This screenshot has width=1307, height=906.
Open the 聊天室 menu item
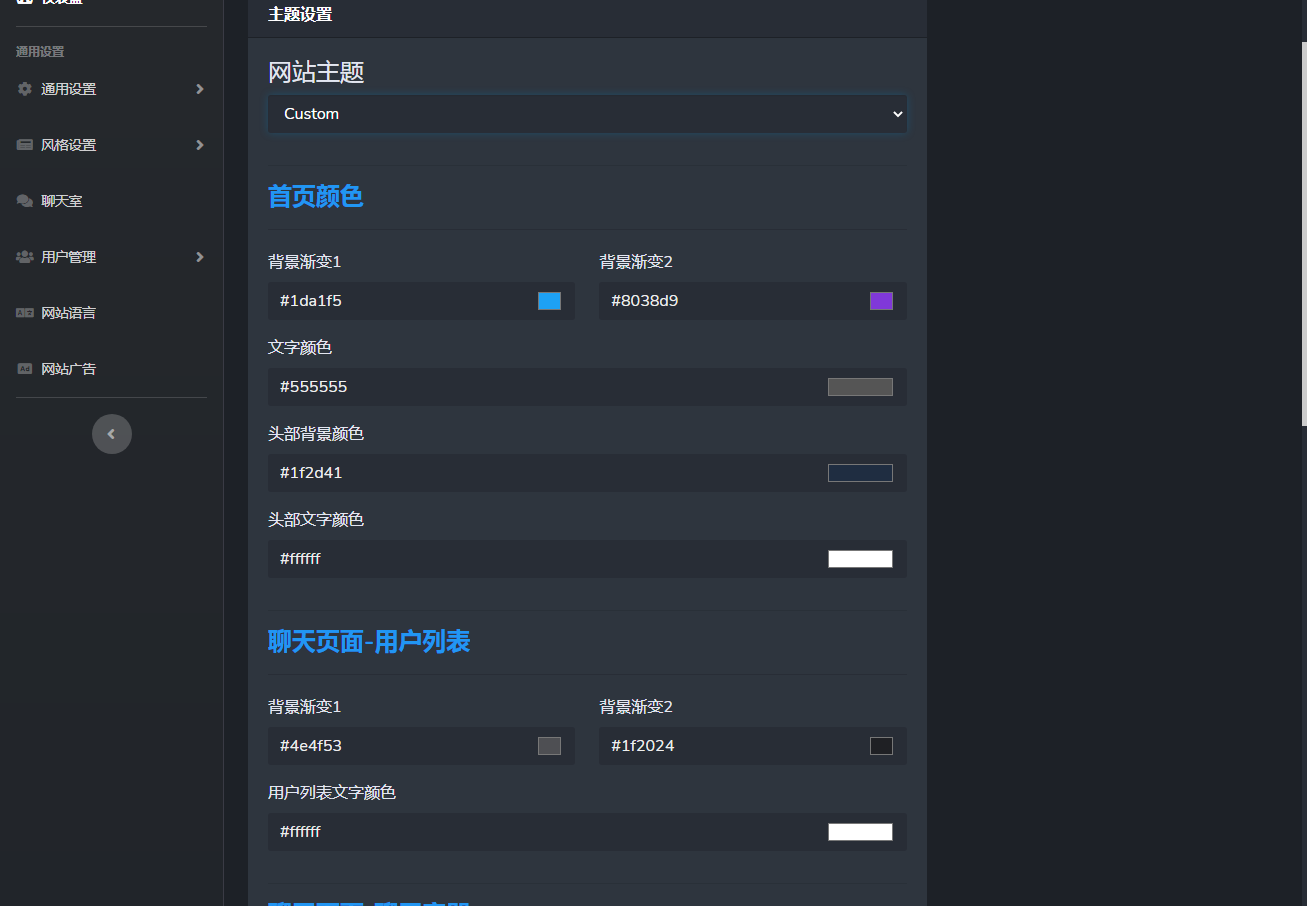[x=62, y=201]
